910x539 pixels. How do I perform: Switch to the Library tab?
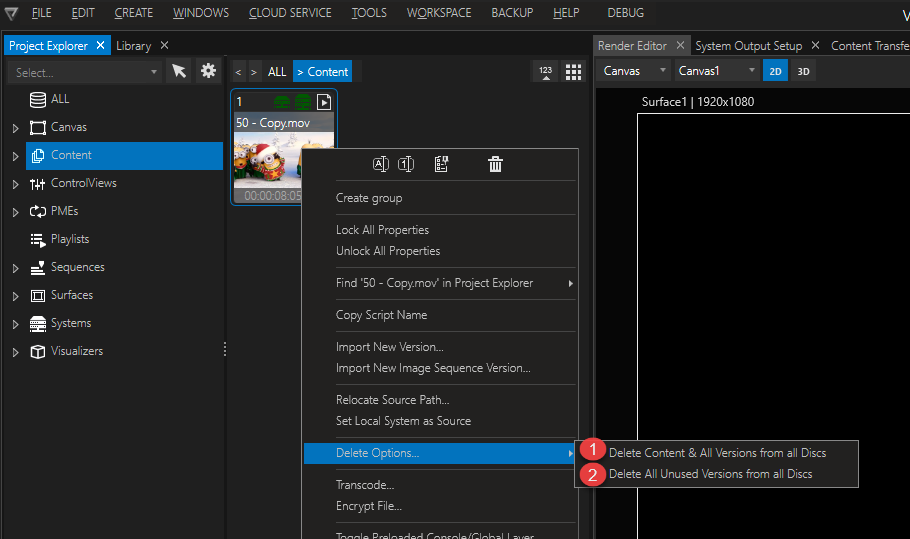[x=133, y=46]
